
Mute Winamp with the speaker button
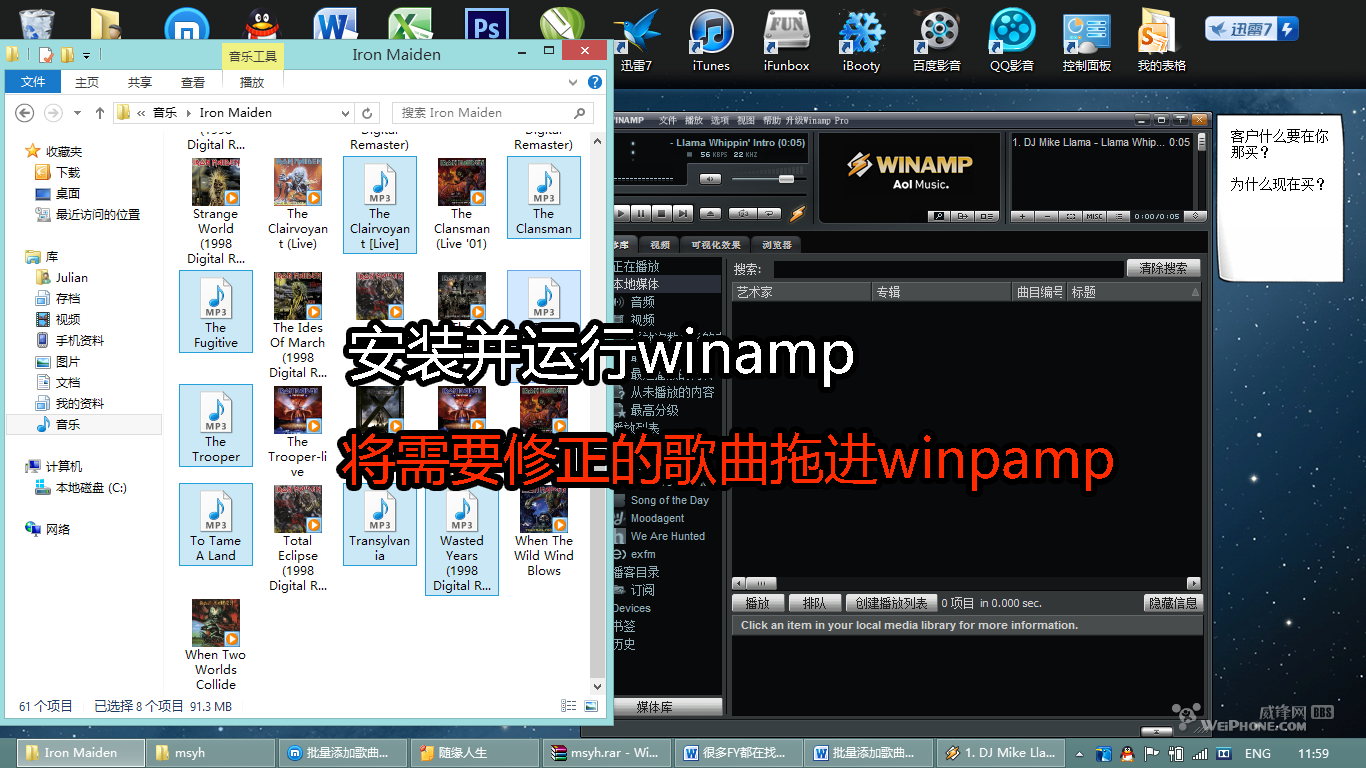click(x=710, y=179)
